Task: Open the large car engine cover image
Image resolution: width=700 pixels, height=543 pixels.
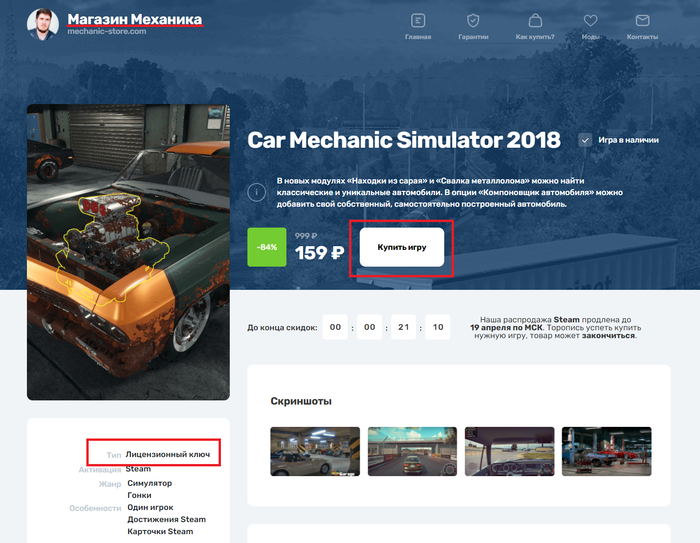Action: (128, 252)
